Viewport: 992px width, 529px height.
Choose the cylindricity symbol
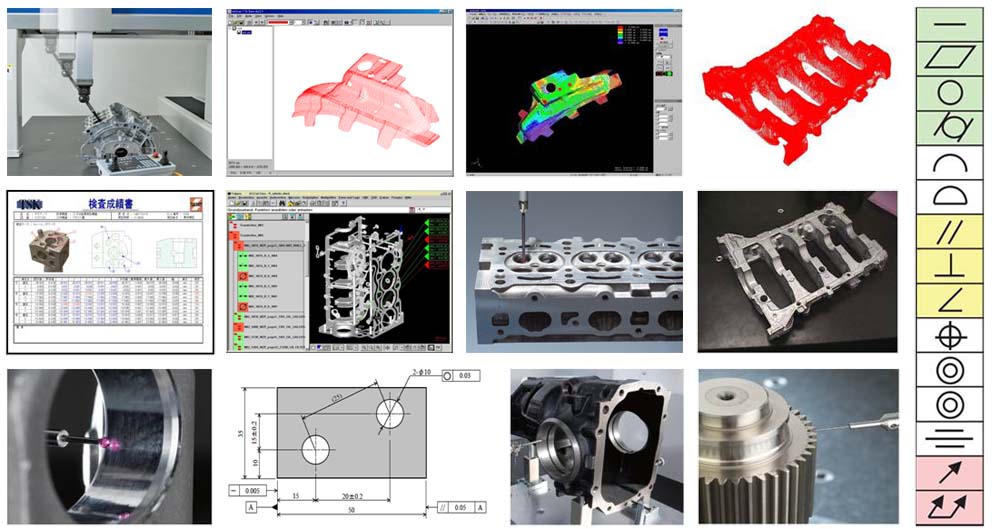(949, 126)
